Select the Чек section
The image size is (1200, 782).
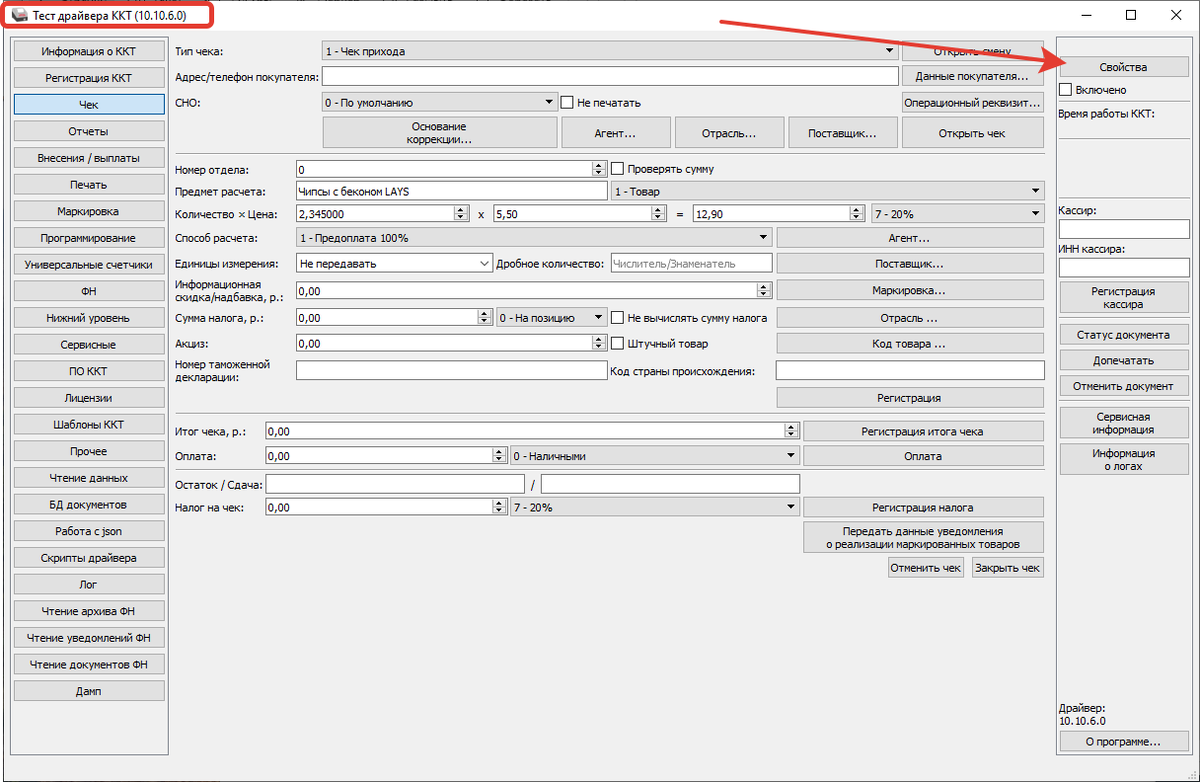89,104
